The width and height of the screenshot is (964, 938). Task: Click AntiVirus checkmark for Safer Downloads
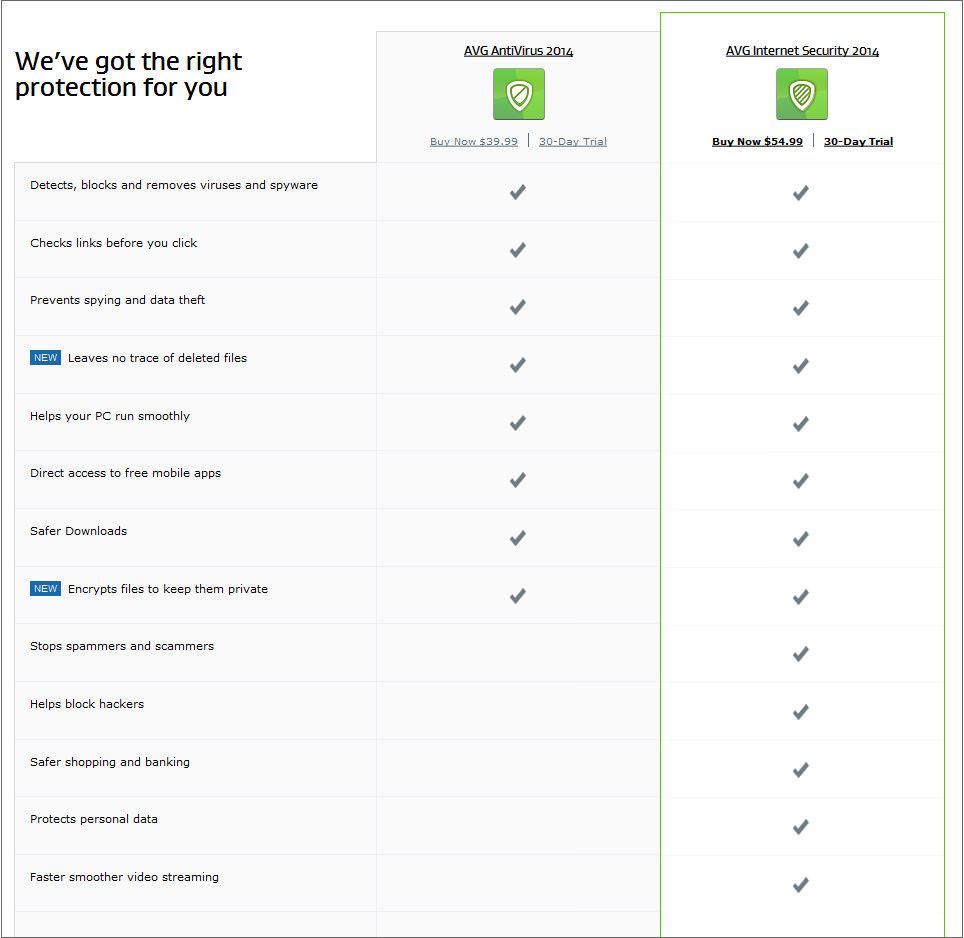pyautogui.click(x=518, y=538)
